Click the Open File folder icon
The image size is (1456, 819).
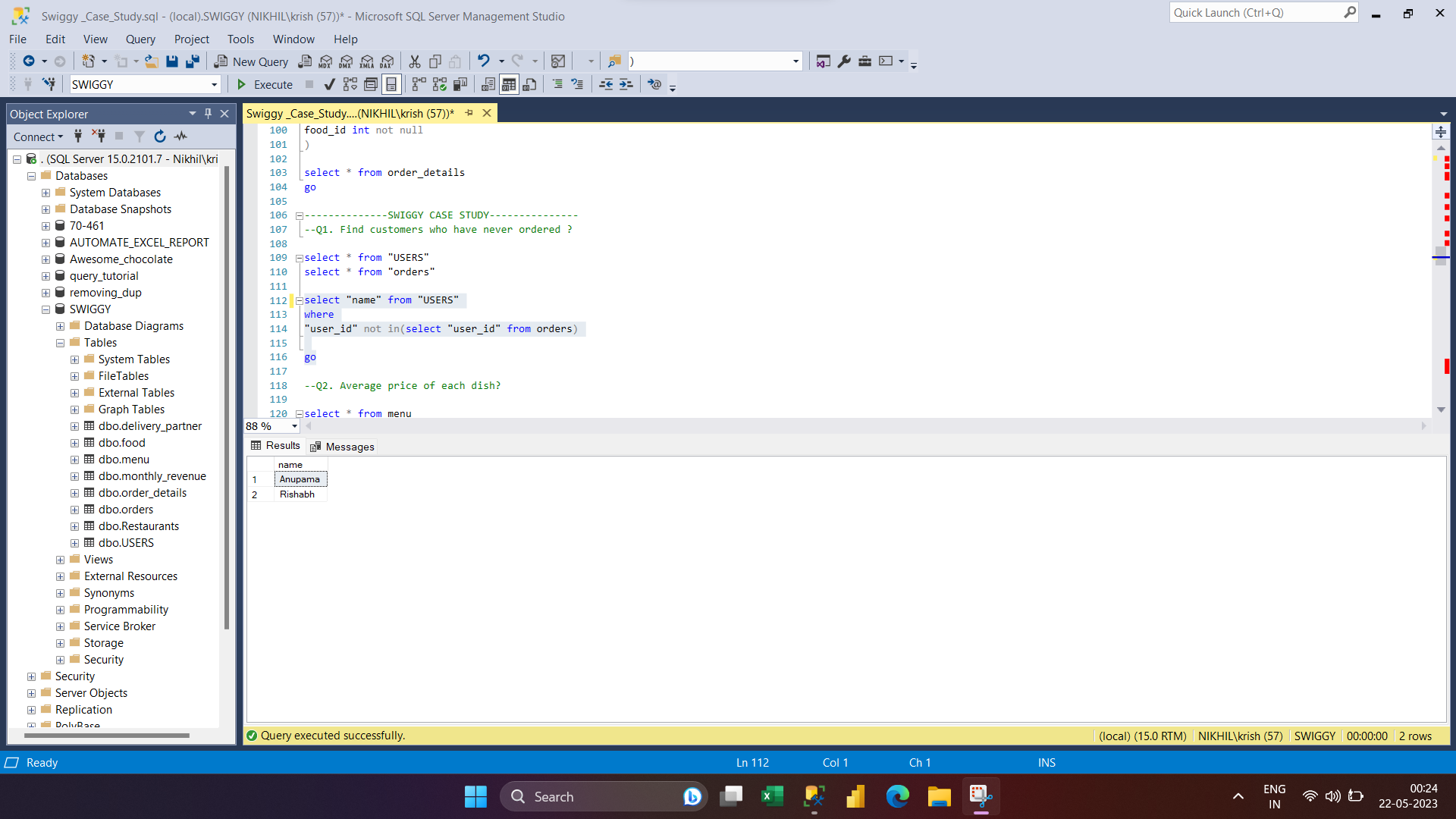click(152, 61)
